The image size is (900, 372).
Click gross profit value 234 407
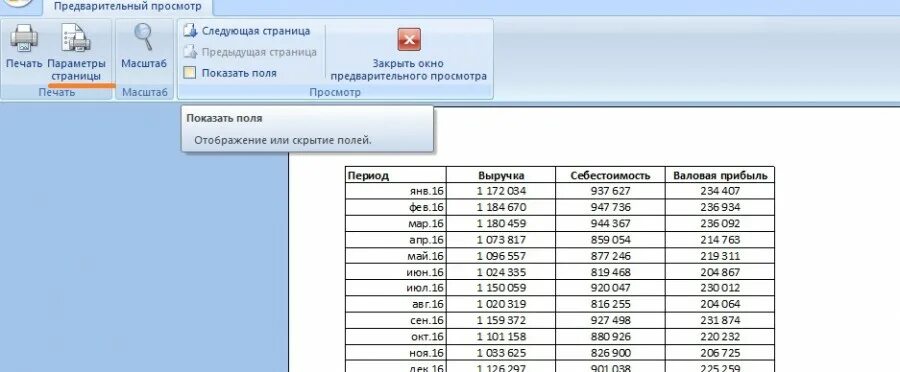[720, 191]
